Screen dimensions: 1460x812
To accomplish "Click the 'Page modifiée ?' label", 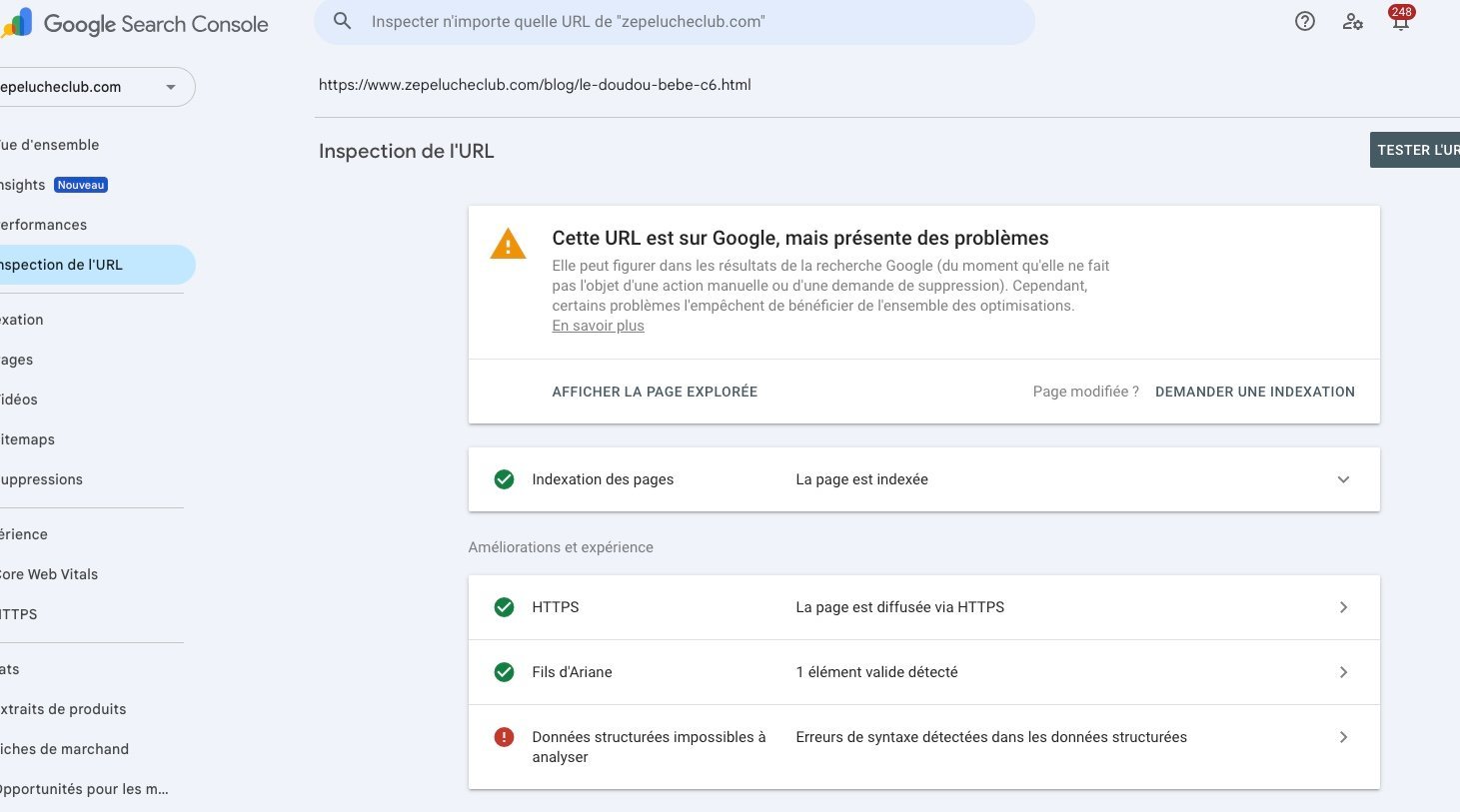I will click(1085, 392).
